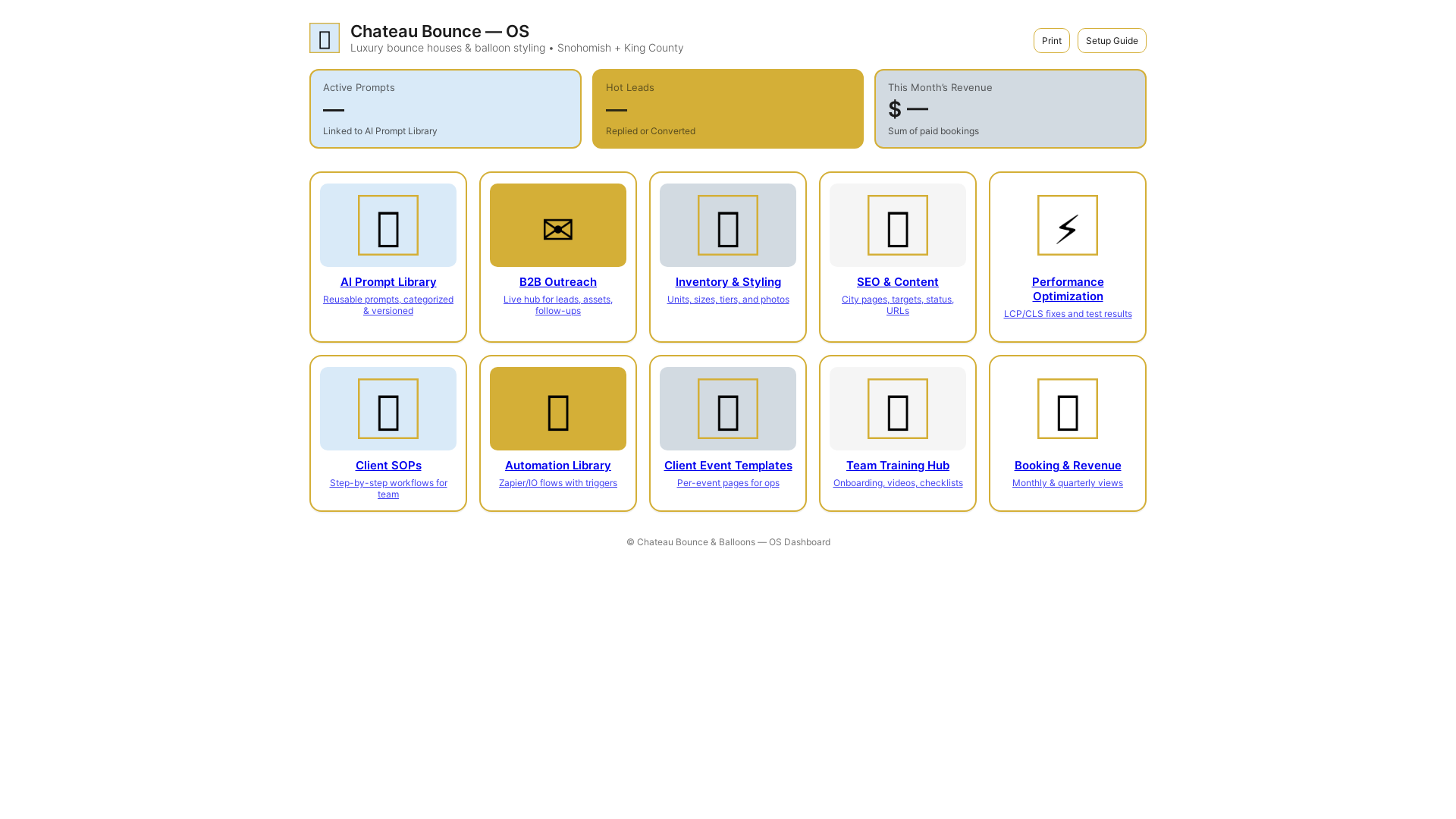Click the Chateau Bounce logo icon
This screenshot has height=819, width=1456.
pos(325,38)
